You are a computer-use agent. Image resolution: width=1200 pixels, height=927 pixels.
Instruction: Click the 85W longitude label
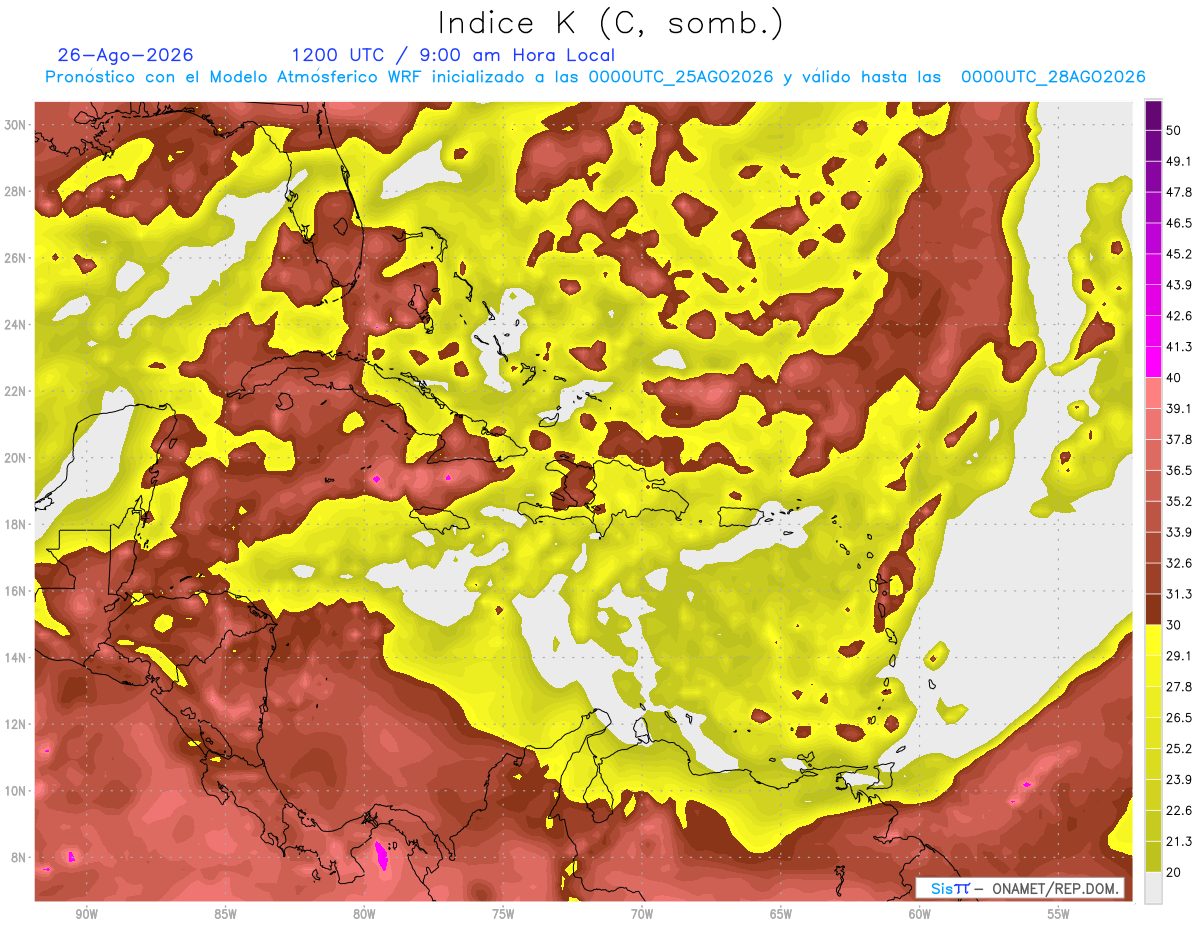(225, 914)
